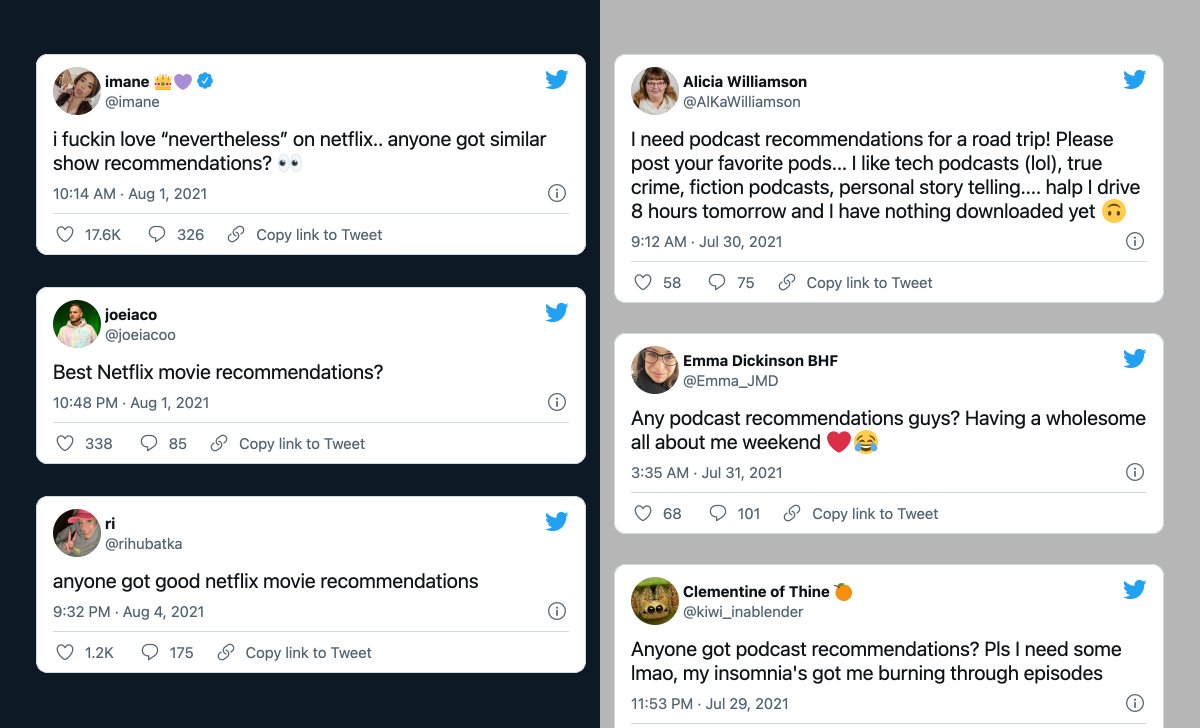Like the joeiaco Netflix movie tweet
This screenshot has width=1200, height=728.
point(65,444)
